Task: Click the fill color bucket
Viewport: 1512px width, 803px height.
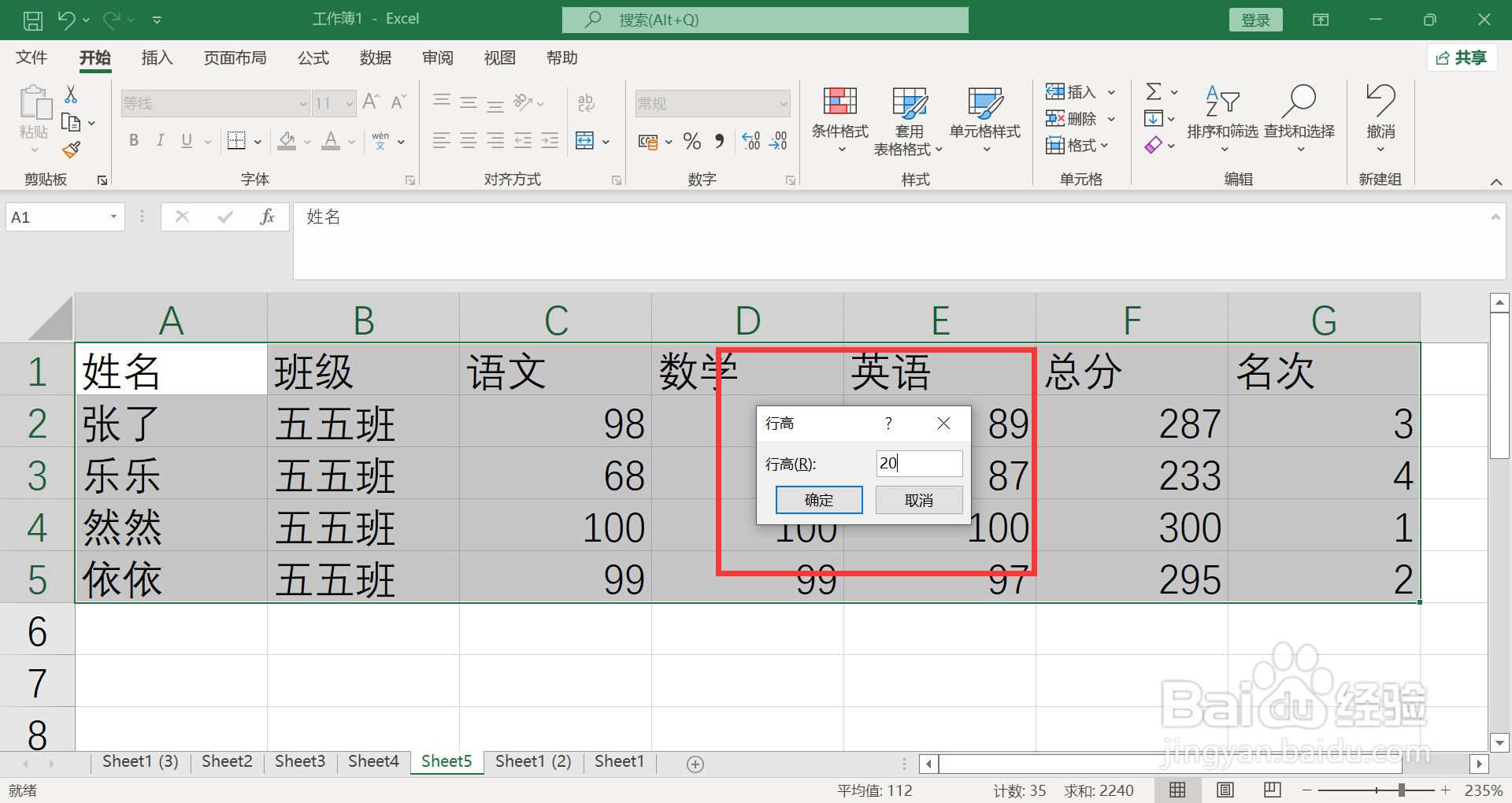Action: (287, 141)
